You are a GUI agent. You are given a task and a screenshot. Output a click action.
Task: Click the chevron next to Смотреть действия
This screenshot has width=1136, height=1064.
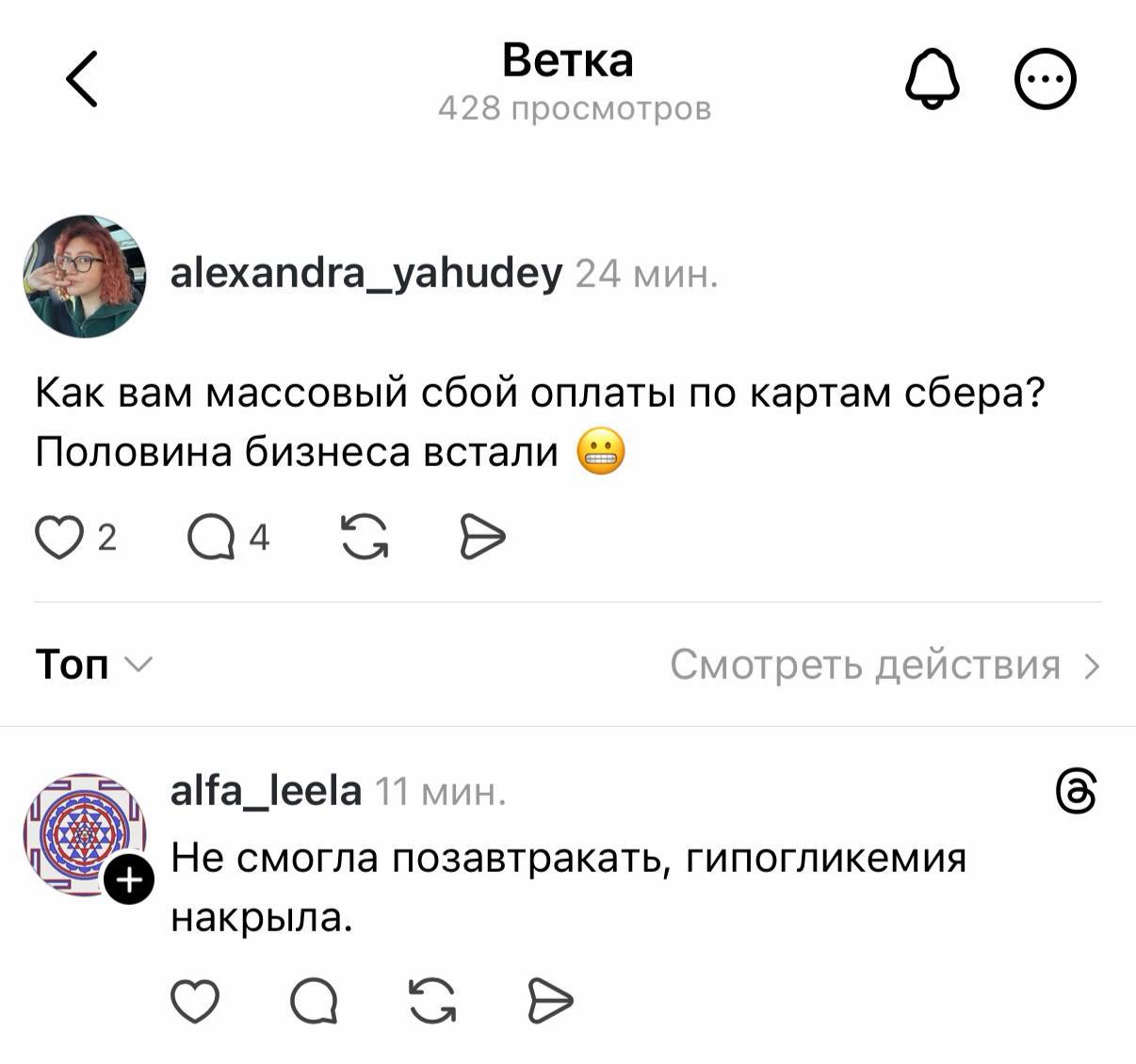coord(1092,667)
